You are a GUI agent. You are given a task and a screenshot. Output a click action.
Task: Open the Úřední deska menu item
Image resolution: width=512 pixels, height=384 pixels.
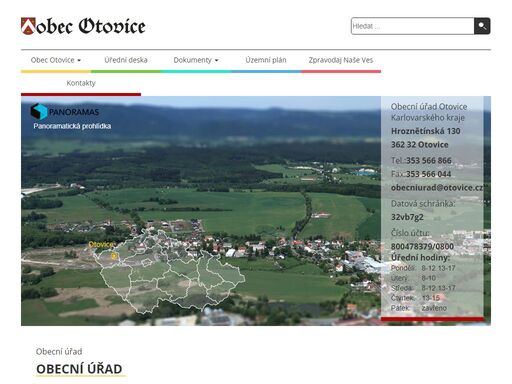(126, 60)
